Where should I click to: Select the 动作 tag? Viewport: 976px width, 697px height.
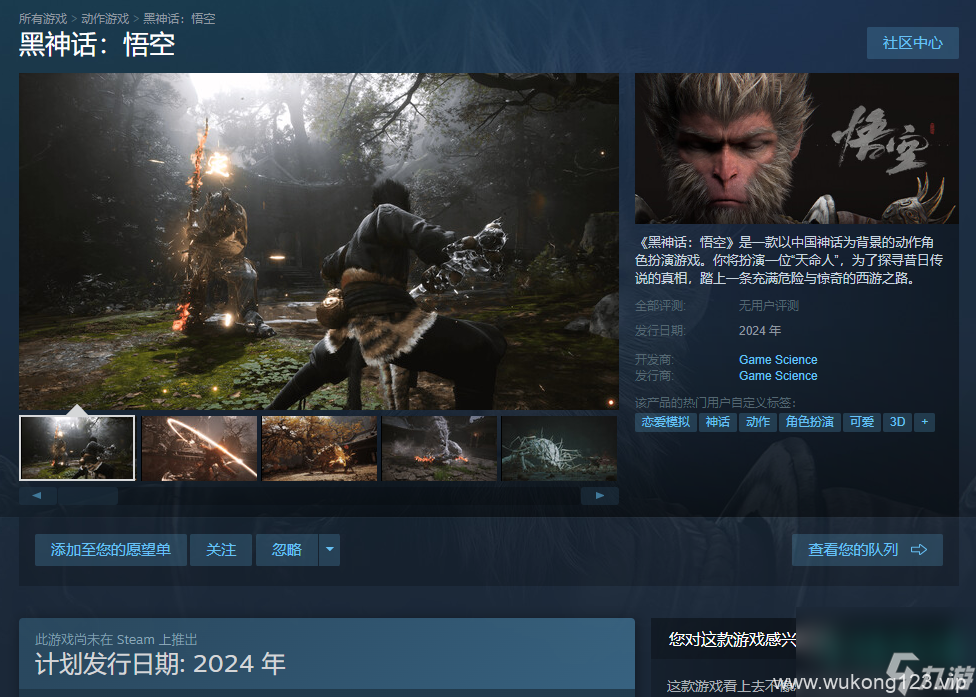click(x=758, y=422)
